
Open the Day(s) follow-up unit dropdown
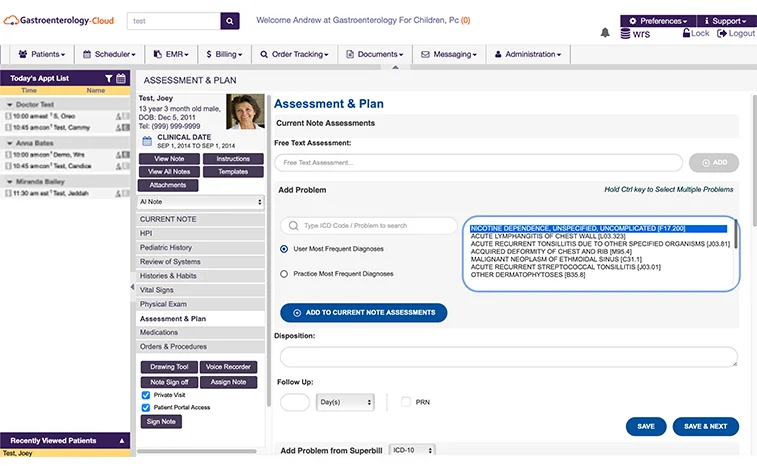345,402
